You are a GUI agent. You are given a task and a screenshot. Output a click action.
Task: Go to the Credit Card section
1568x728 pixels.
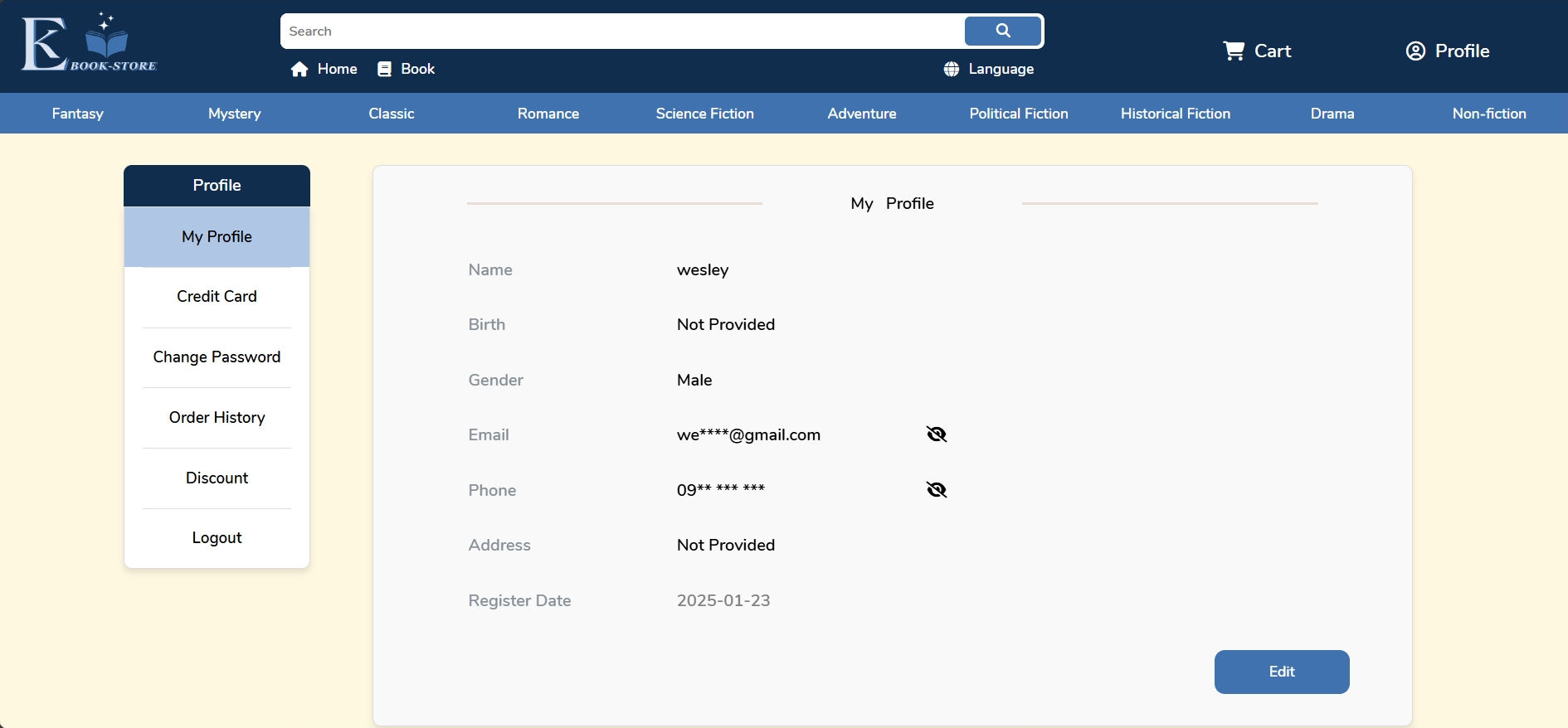click(x=217, y=297)
